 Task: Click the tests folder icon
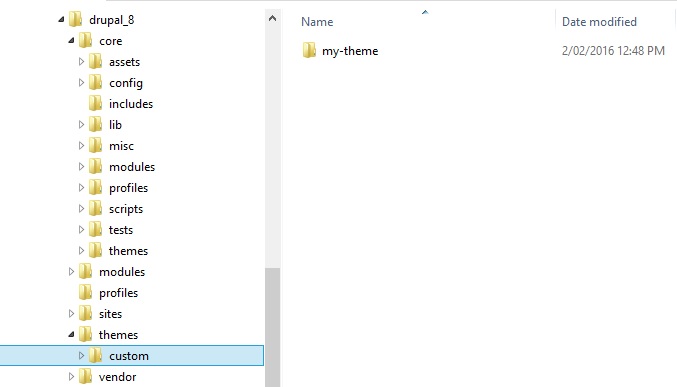click(x=95, y=229)
